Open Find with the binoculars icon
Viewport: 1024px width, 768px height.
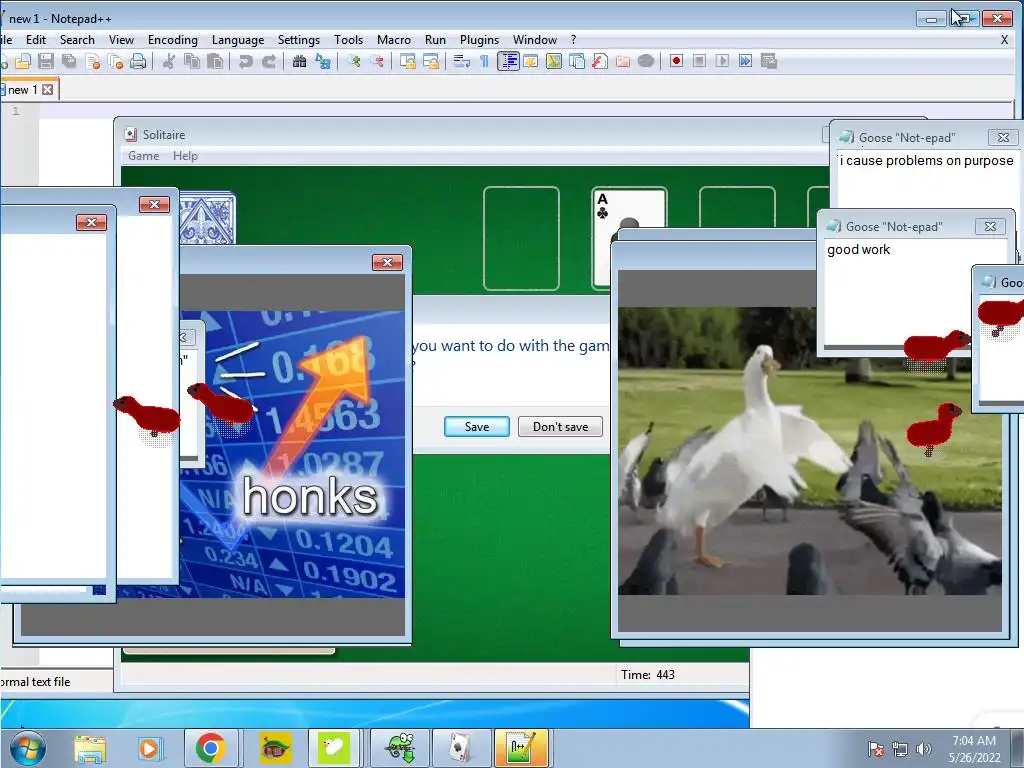point(299,61)
